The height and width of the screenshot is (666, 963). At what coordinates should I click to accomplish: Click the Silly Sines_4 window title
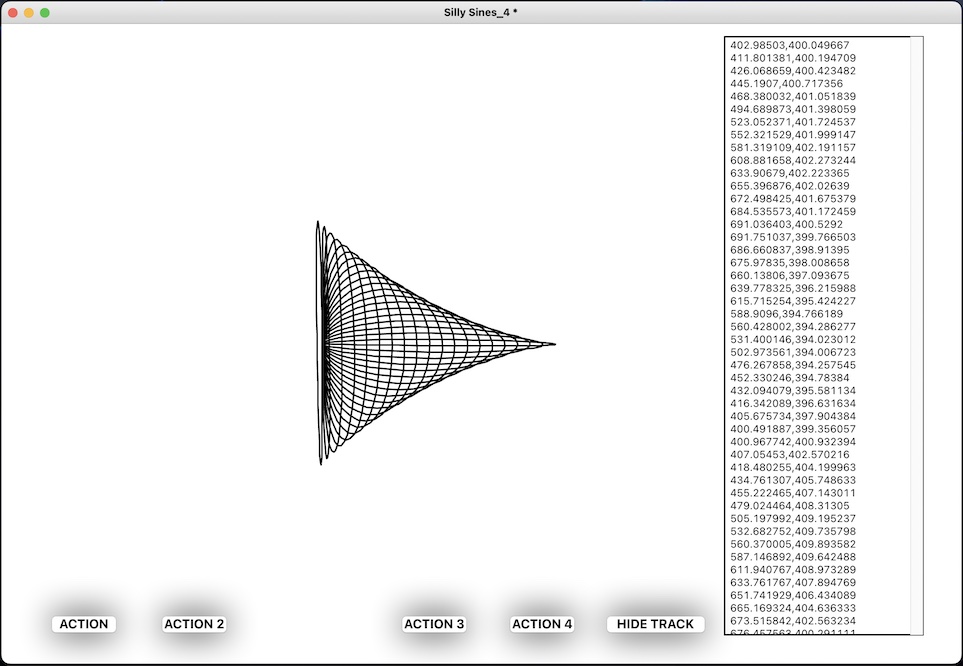pyautogui.click(x=481, y=12)
